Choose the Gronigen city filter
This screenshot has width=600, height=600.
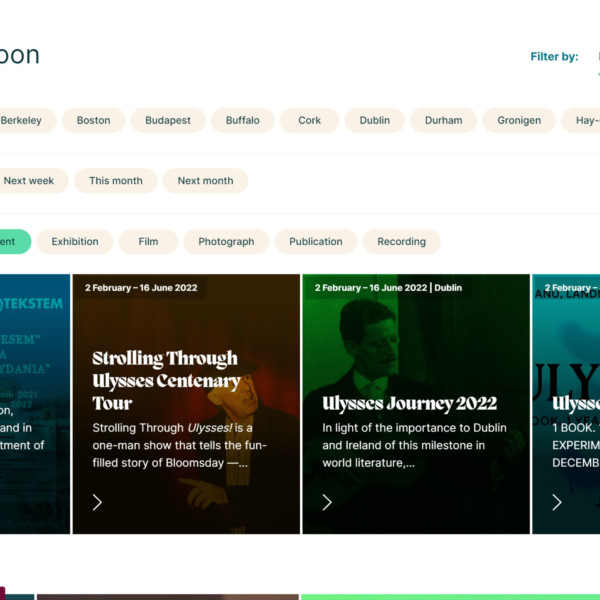(519, 120)
